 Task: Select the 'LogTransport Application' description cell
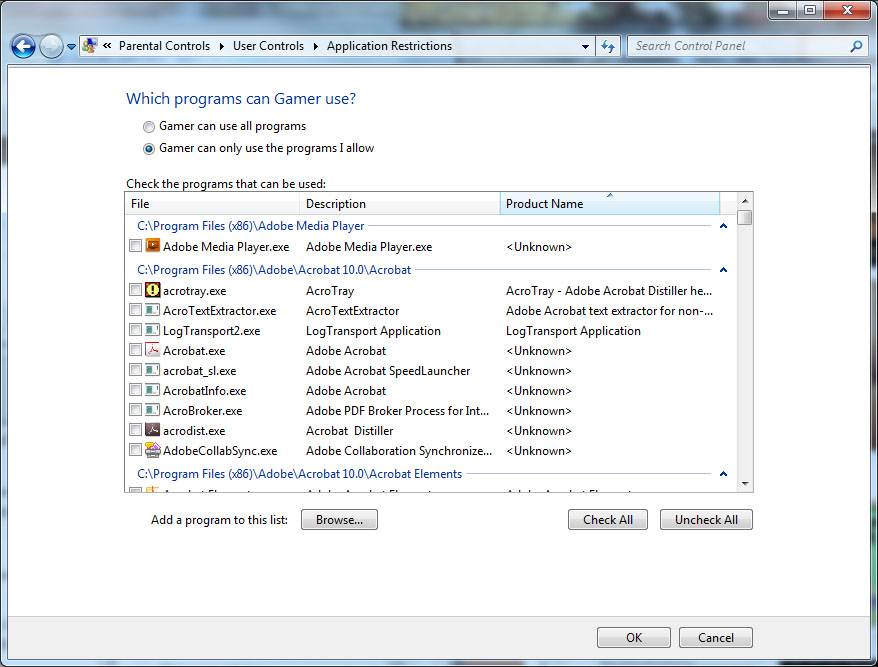[373, 331]
